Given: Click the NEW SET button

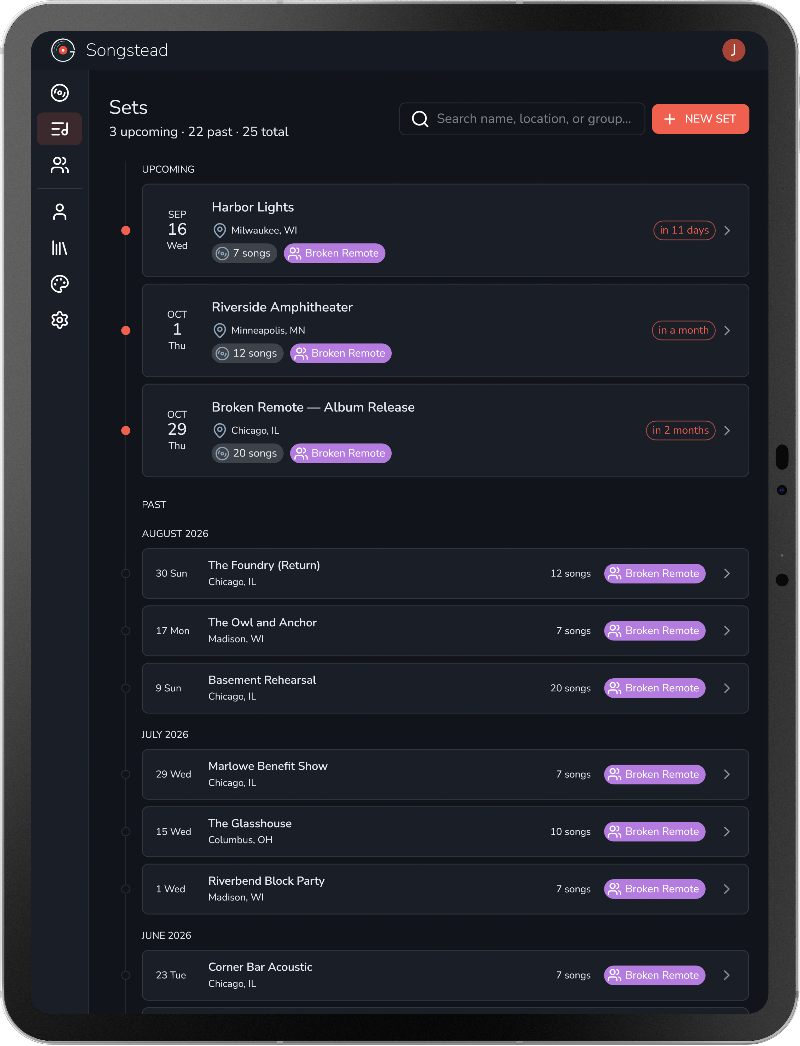Looking at the screenshot, I should click(x=700, y=119).
